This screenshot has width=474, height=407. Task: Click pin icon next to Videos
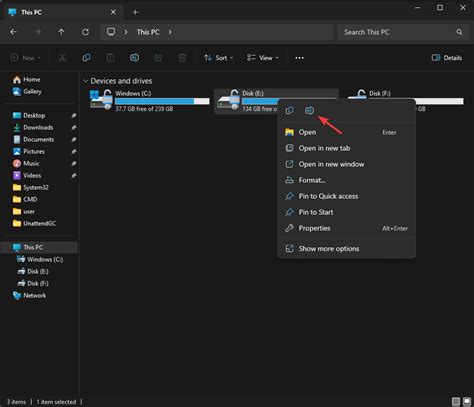click(x=73, y=175)
